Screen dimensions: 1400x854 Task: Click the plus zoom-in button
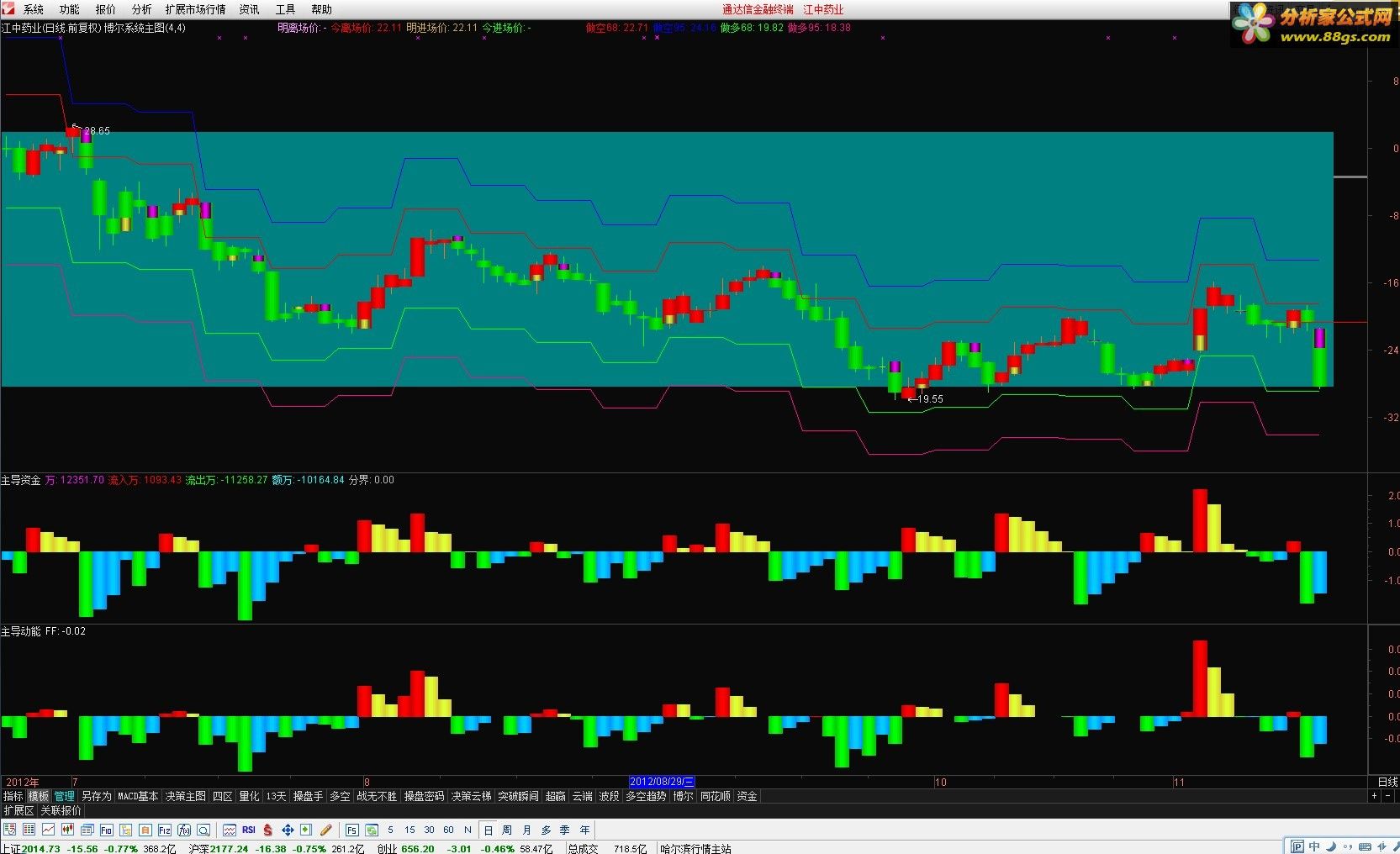(1374, 796)
